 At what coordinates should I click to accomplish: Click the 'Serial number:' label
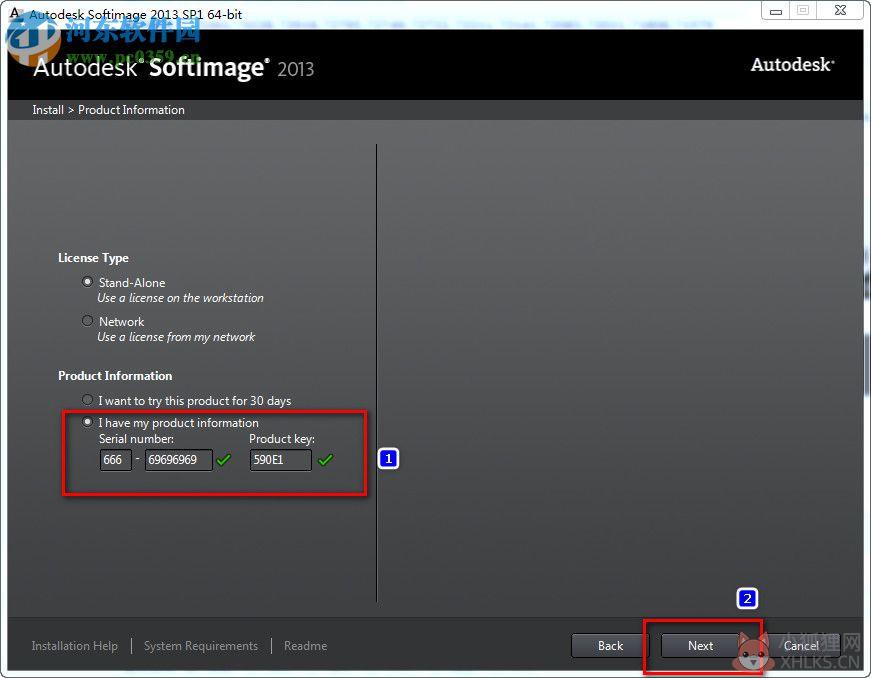(136, 439)
